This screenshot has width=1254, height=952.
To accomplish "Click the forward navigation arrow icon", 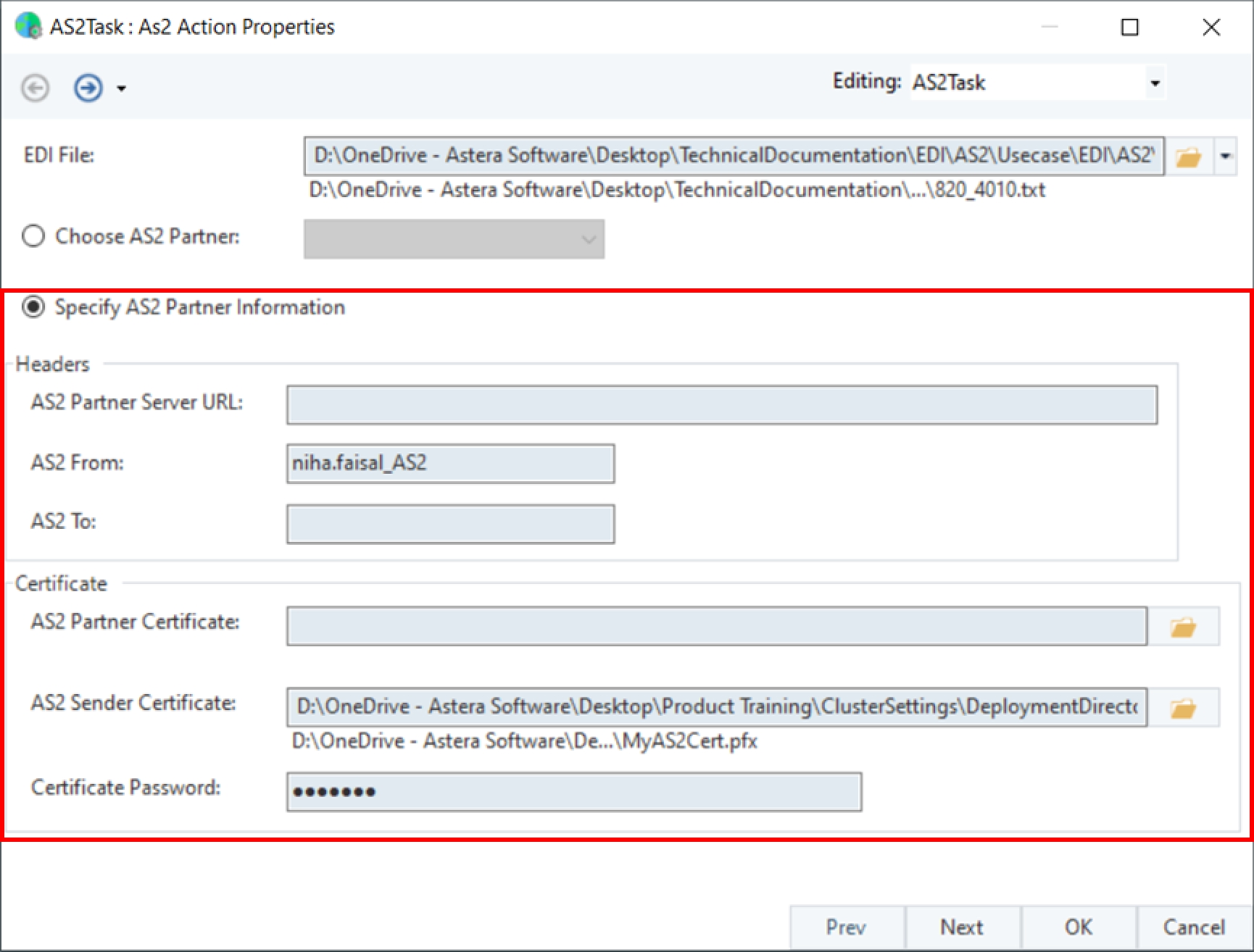I will 88,88.
